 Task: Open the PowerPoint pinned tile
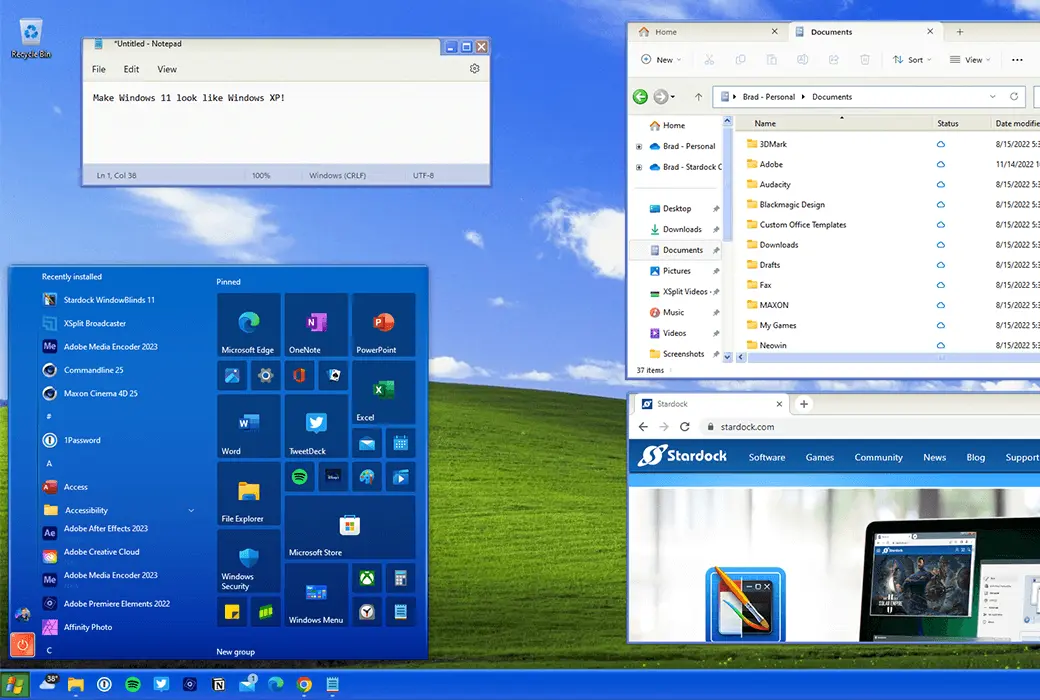click(383, 325)
